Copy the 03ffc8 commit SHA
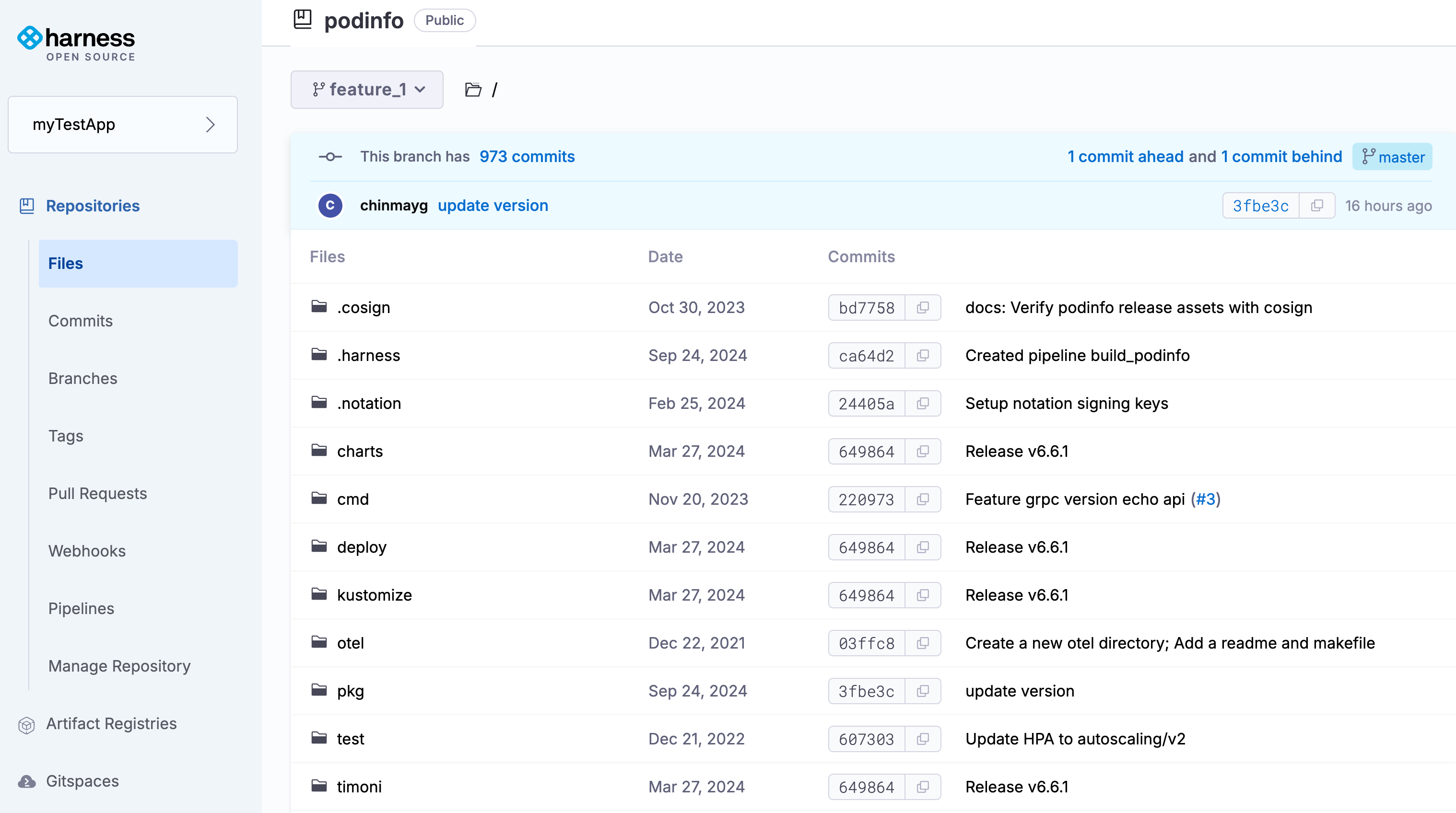 [x=922, y=643]
